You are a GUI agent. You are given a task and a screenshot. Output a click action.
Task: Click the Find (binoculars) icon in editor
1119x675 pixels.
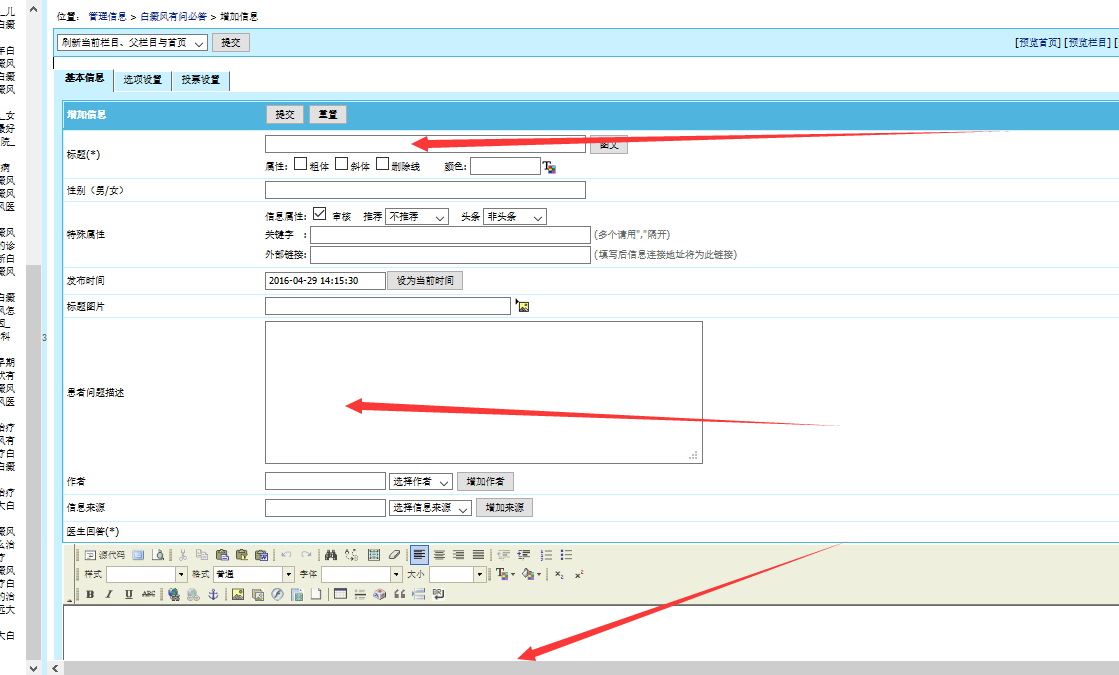tap(331, 555)
